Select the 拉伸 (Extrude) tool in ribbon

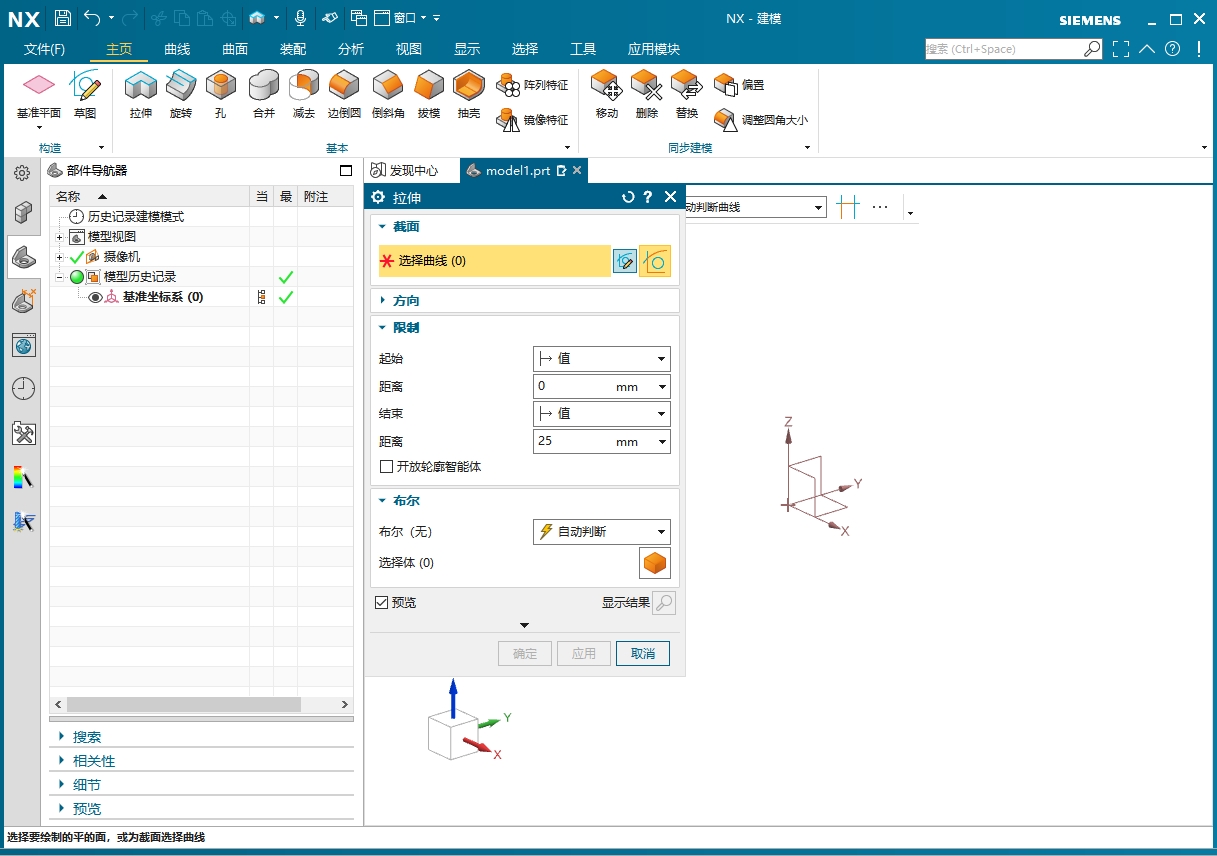click(x=140, y=88)
